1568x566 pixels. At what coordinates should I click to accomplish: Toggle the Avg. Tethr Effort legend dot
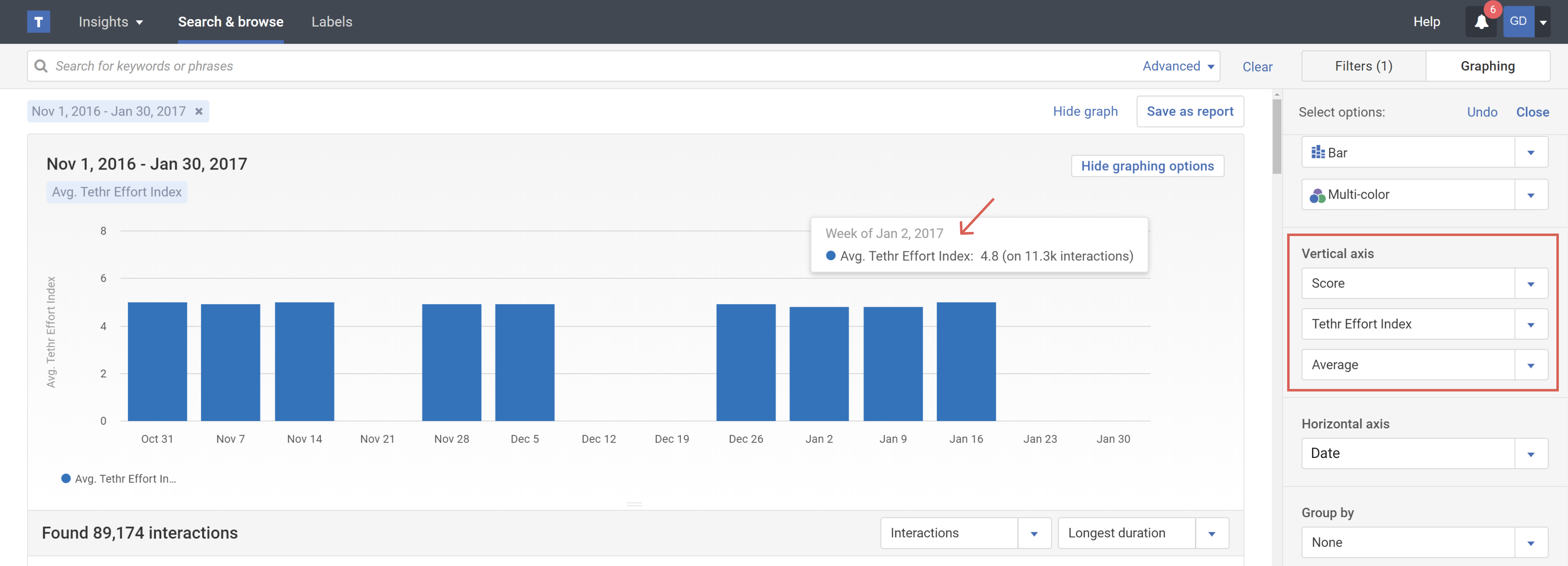coord(66,478)
